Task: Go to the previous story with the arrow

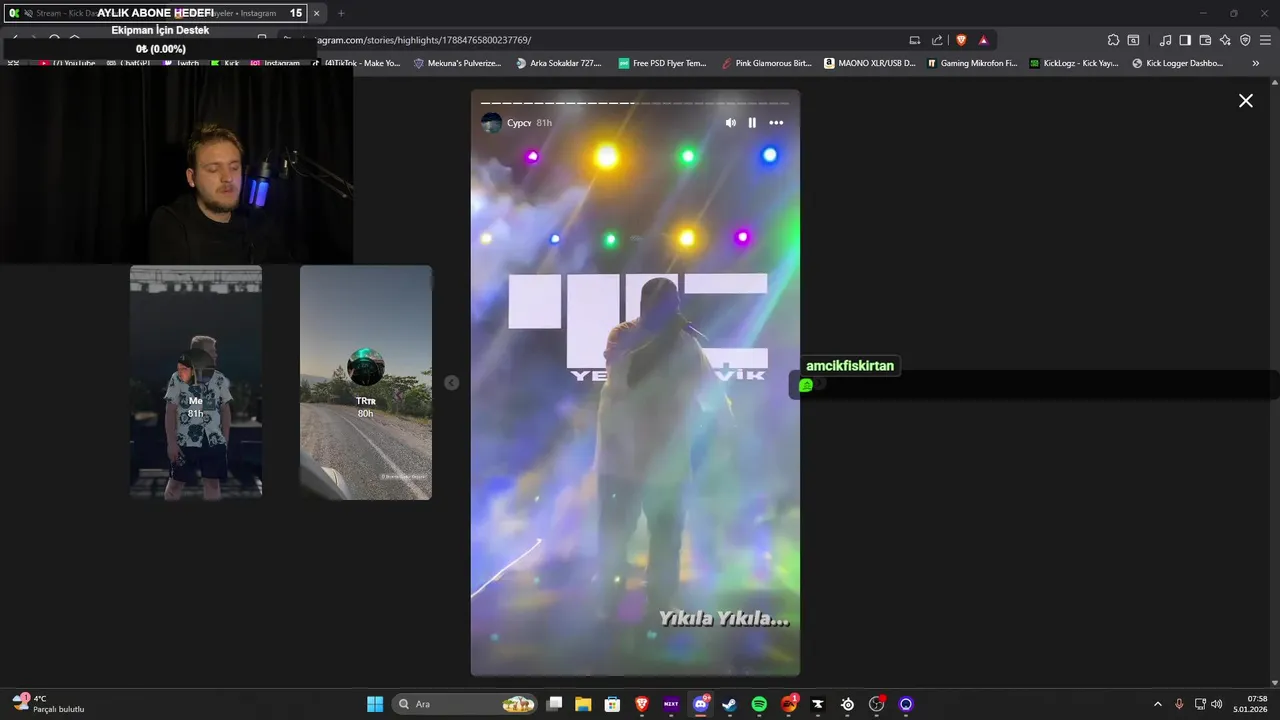Action: click(452, 383)
